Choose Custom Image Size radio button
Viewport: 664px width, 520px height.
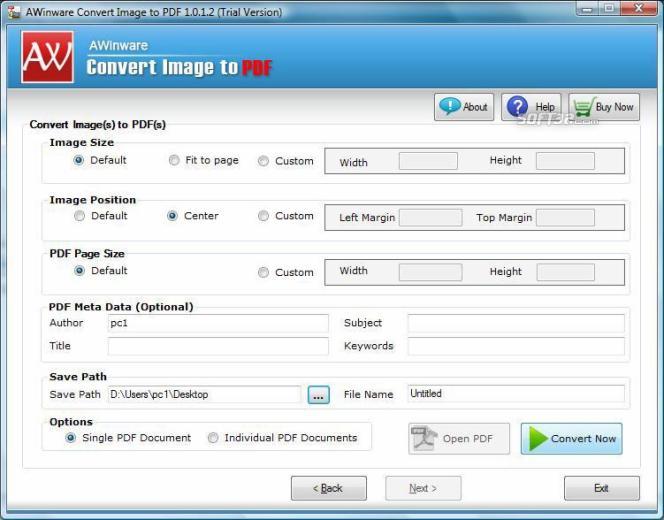pyautogui.click(x=263, y=161)
